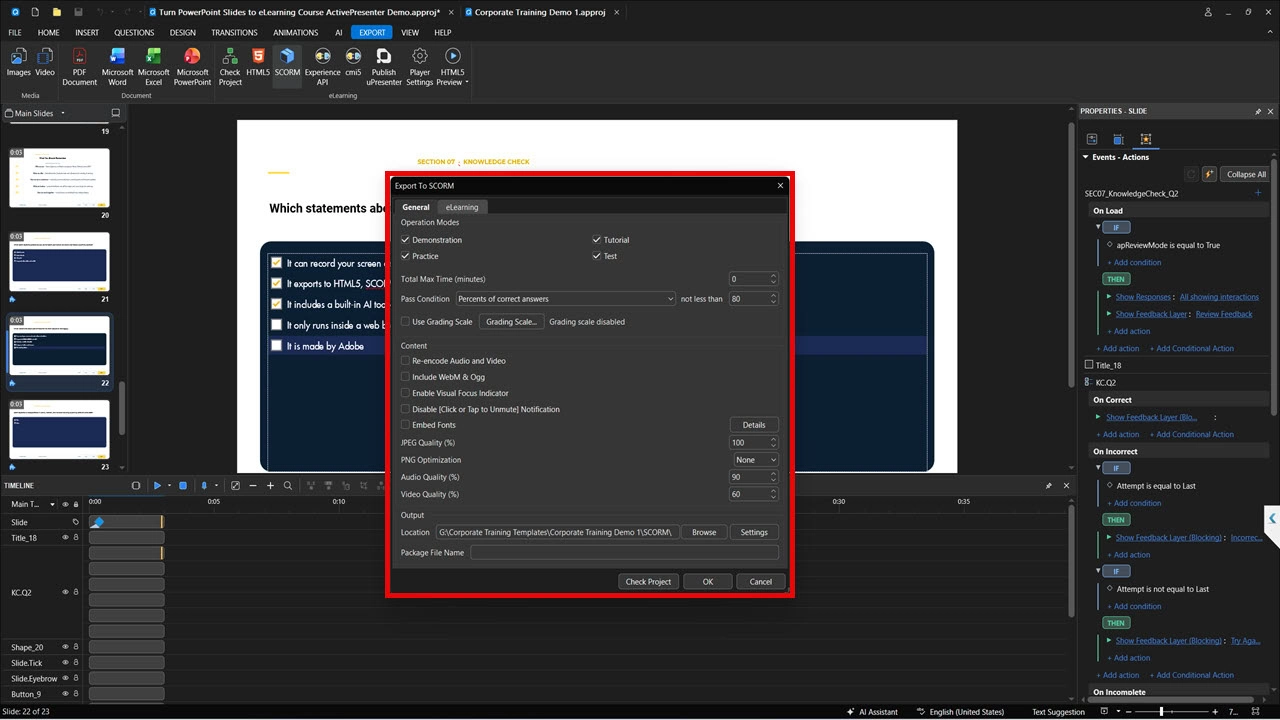Click the Experience API icon
Image resolution: width=1280 pixels, height=720 pixels.
(322, 65)
